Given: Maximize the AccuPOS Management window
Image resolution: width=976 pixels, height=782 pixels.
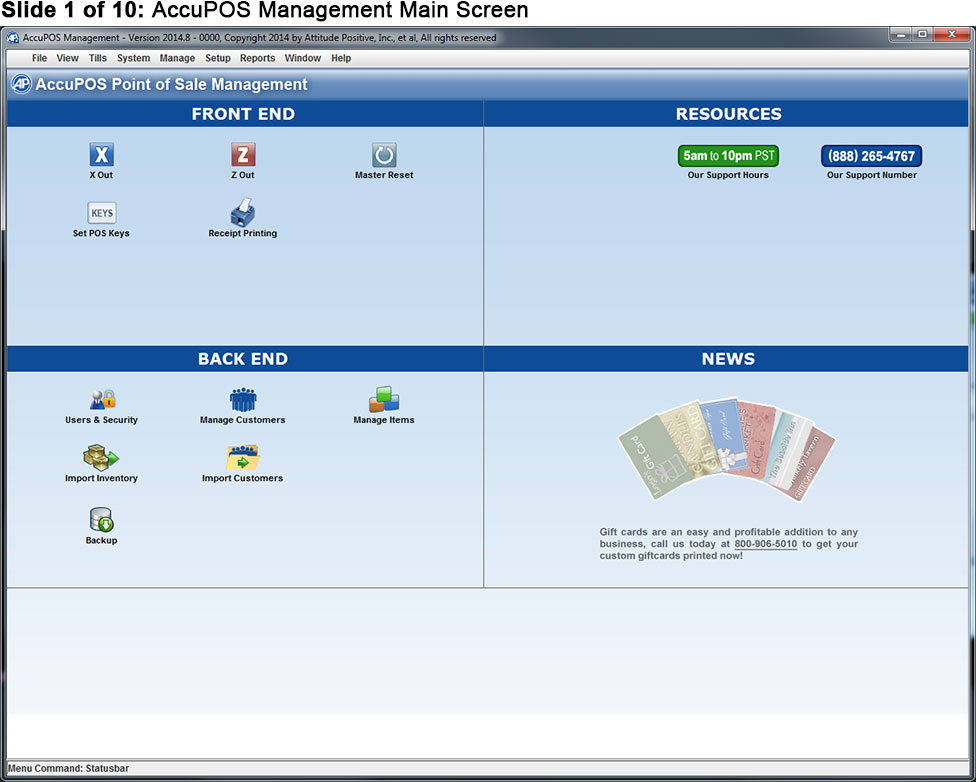Looking at the screenshot, I should (x=922, y=35).
